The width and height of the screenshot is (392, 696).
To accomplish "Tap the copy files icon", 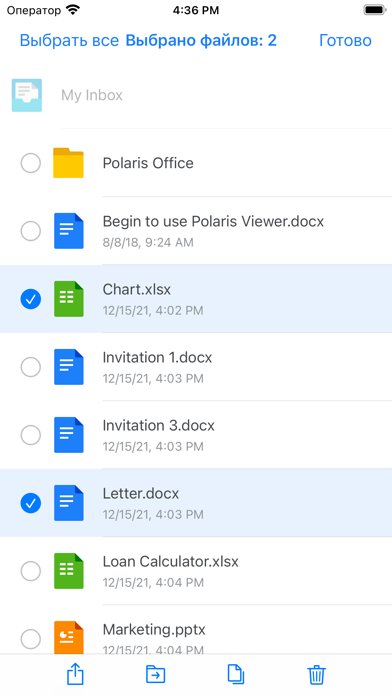I will (x=236, y=674).
